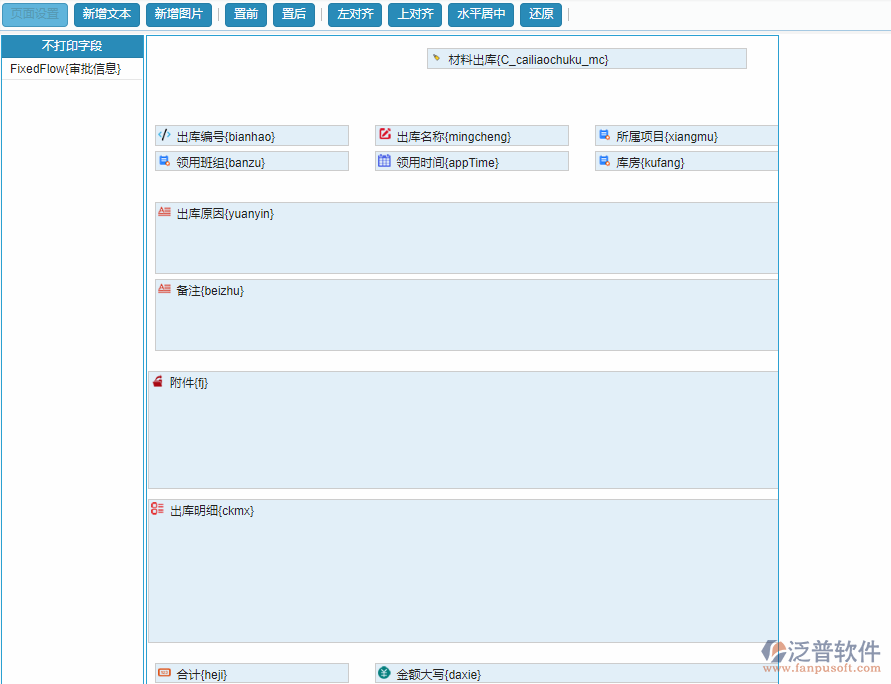Select the 不打印字段 panel header
This screenshot has height=684, width=891.
click(x=72, y=46)
